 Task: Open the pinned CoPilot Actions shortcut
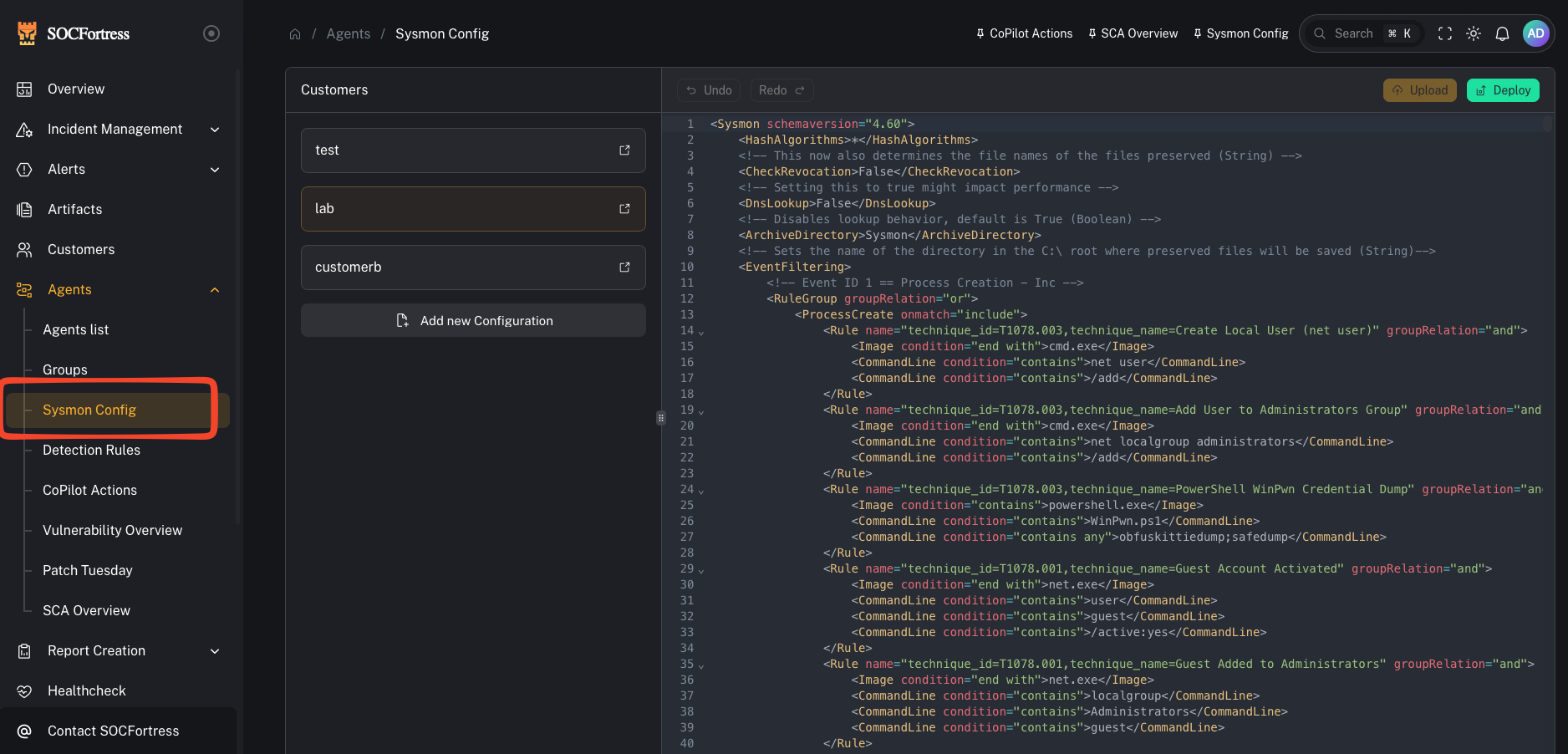click(1023, 33)
